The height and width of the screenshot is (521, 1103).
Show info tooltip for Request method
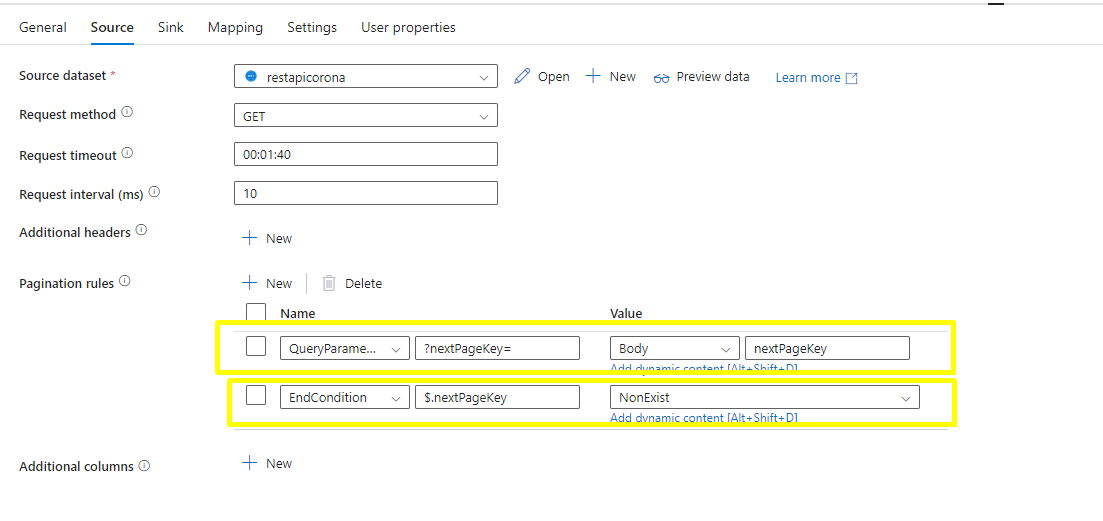point(127,112)
